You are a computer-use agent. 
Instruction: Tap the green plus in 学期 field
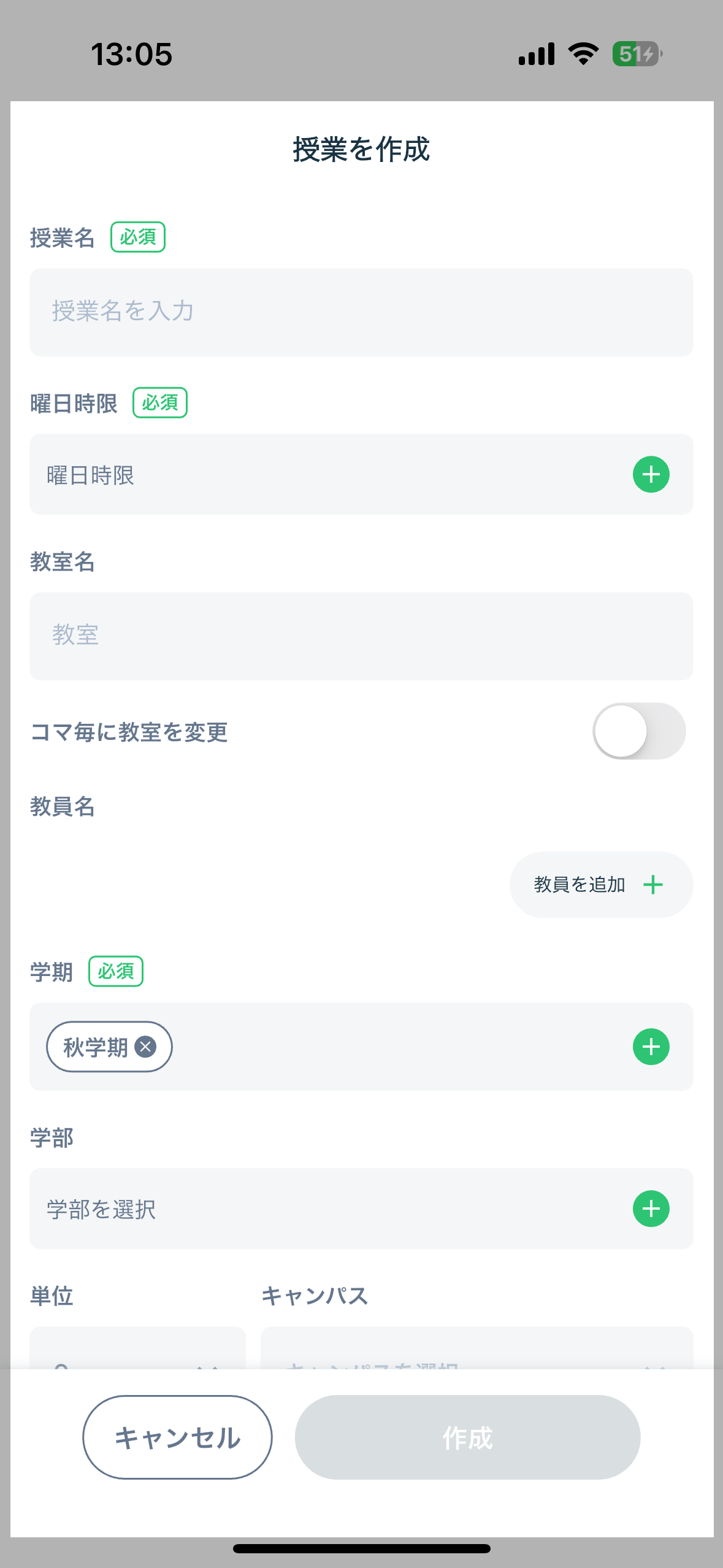[x=651, y=1047]
